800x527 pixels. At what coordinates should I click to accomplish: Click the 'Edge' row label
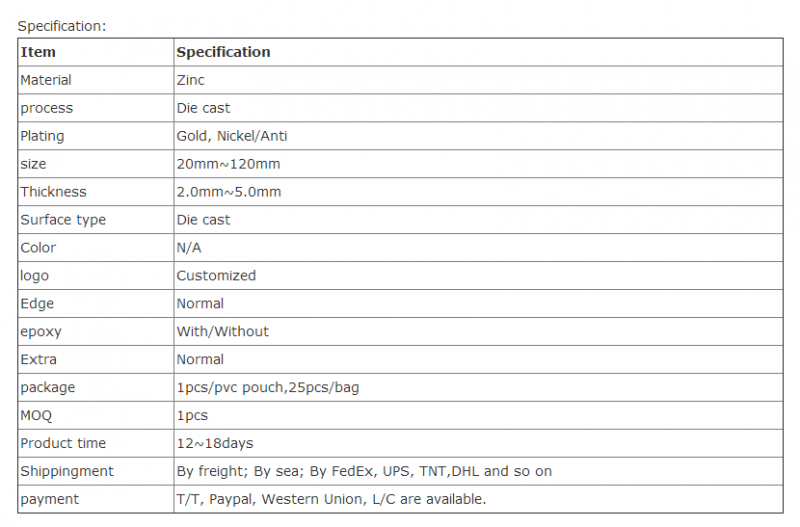37,304
